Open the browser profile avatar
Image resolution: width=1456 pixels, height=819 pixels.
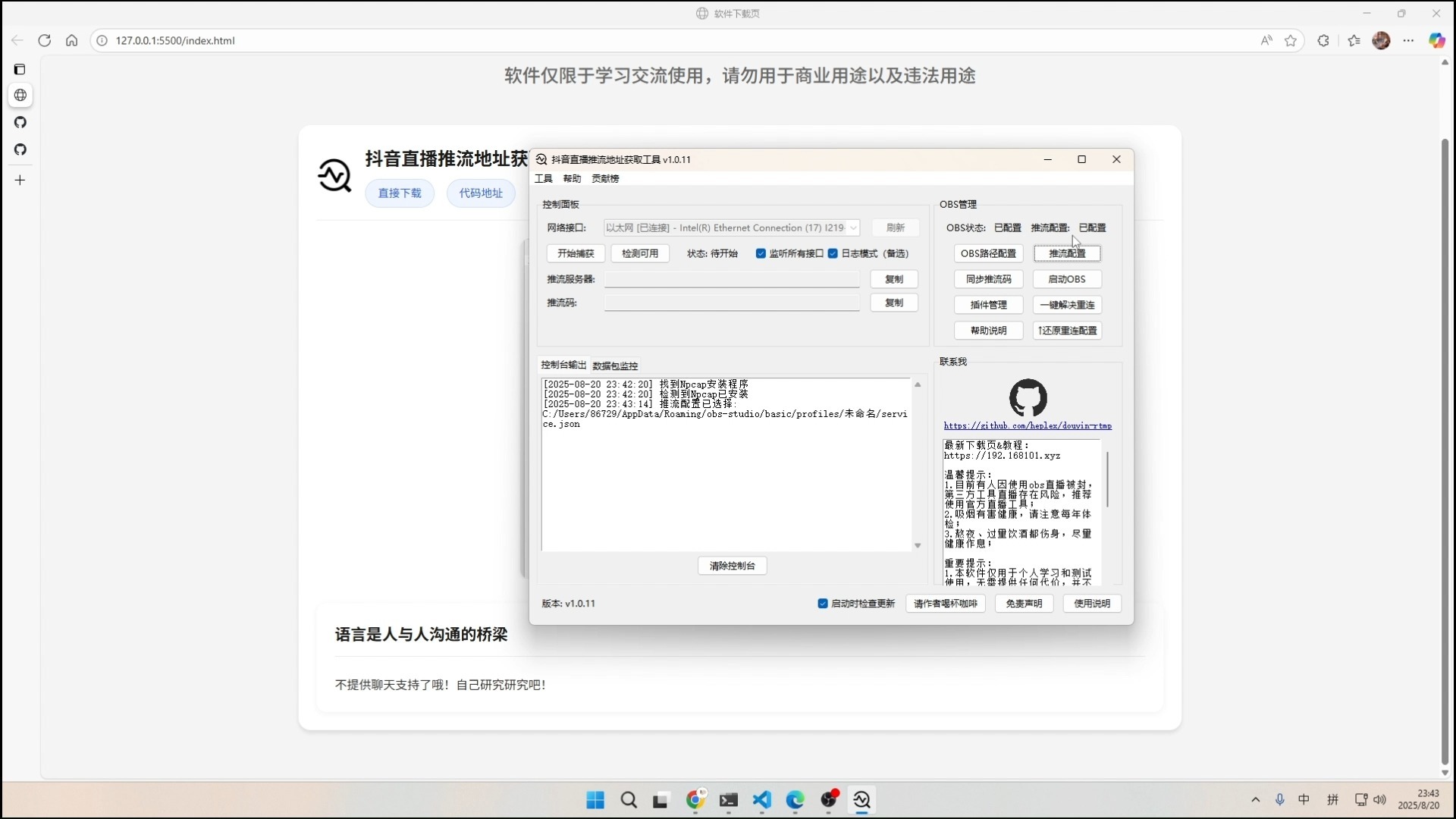1381,40
